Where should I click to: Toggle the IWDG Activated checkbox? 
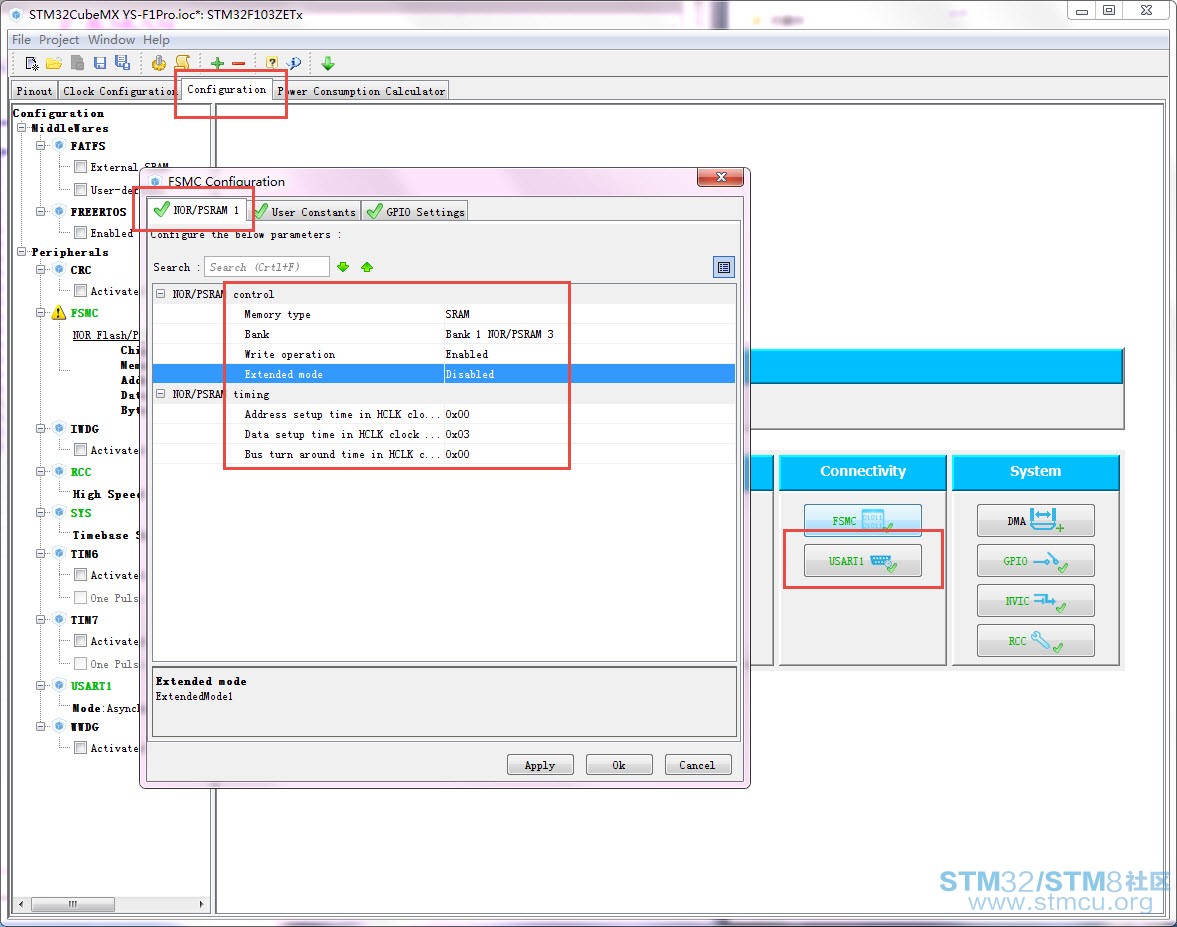(x=80, y=450)
